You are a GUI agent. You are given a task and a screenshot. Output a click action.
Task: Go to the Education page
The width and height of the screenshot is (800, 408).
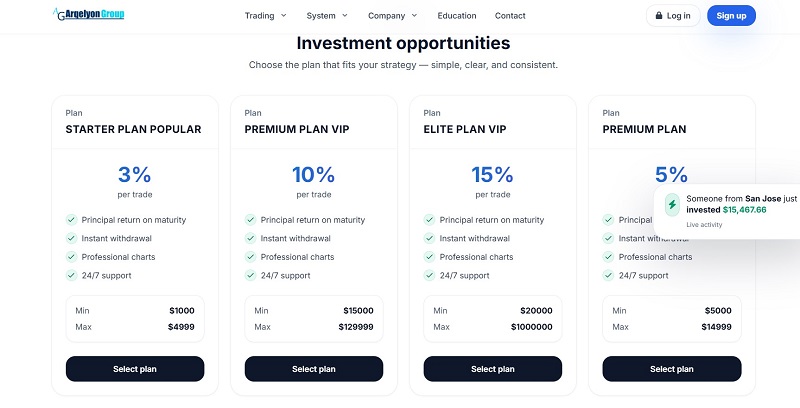[457, 16]
